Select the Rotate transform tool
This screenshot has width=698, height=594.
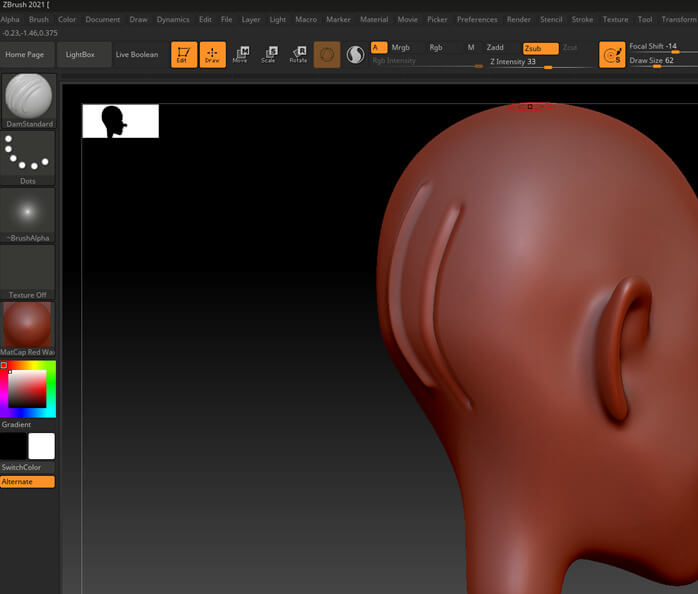click(x=298, y=55)
